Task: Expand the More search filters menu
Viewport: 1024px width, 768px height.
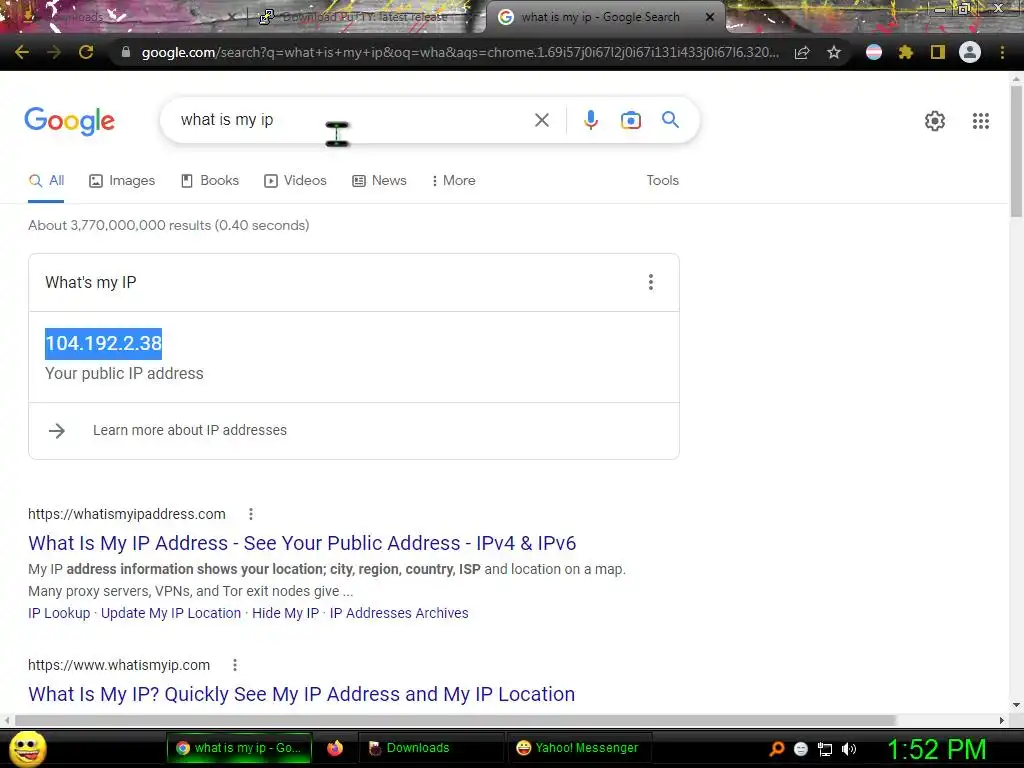Action: tap(454, 180)
